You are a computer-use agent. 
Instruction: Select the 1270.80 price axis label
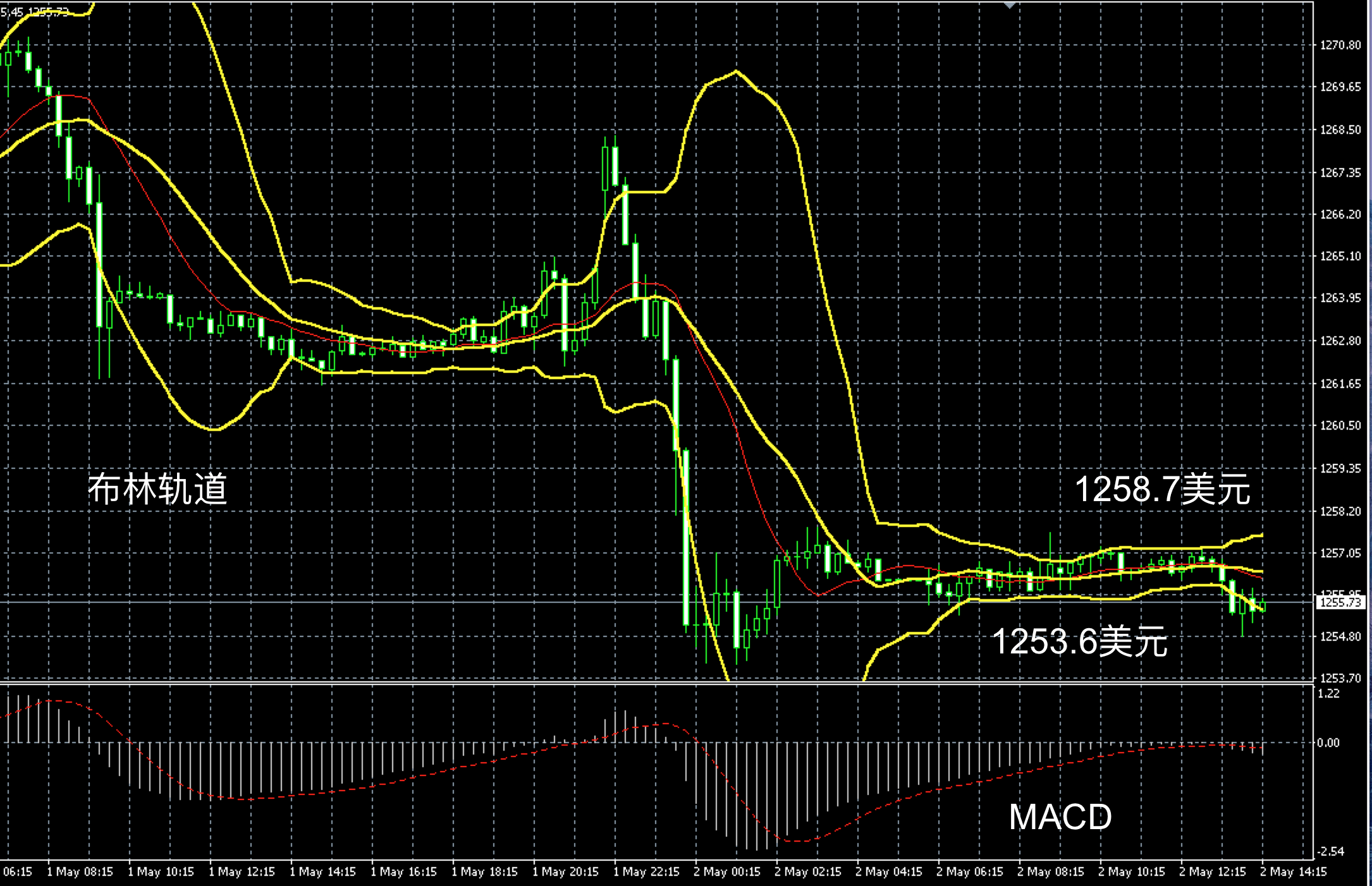tap(1340, 45)
